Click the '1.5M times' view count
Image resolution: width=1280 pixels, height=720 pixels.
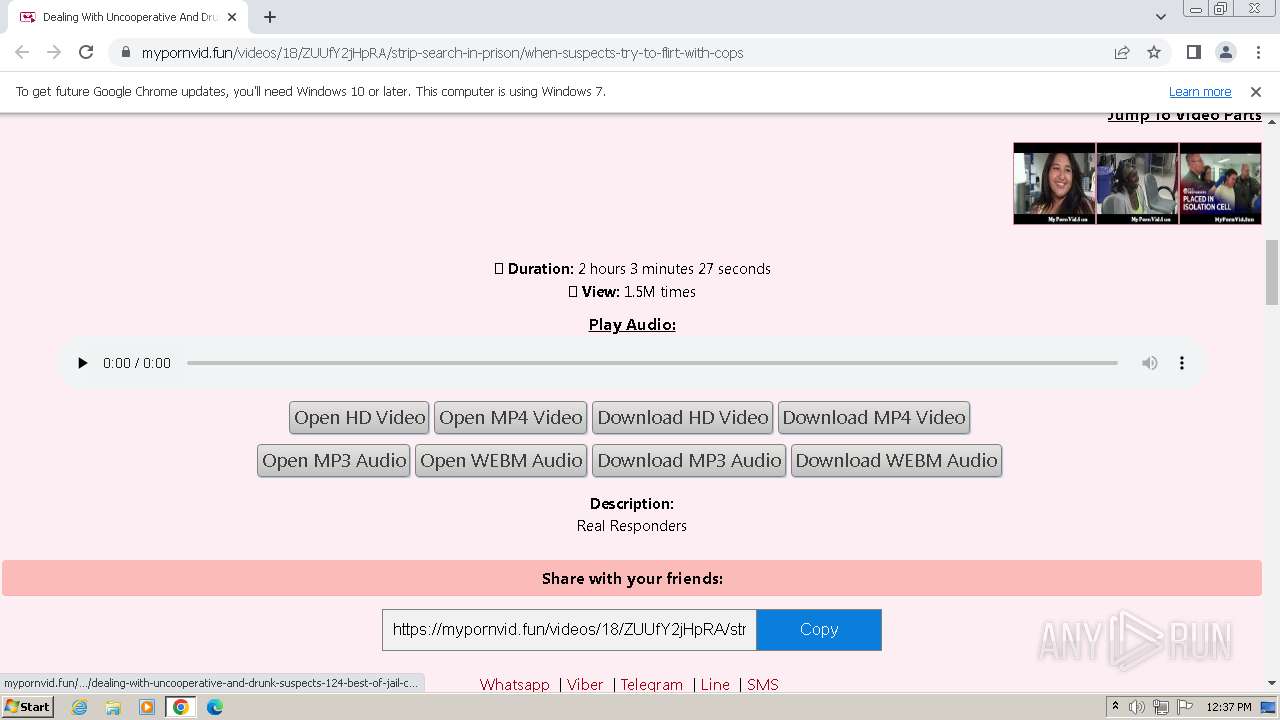[x=660, y=292]
